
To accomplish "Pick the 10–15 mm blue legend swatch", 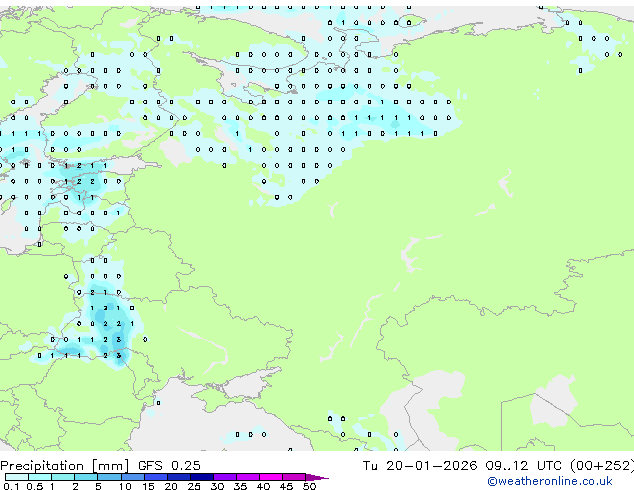I will pos(133,477).
